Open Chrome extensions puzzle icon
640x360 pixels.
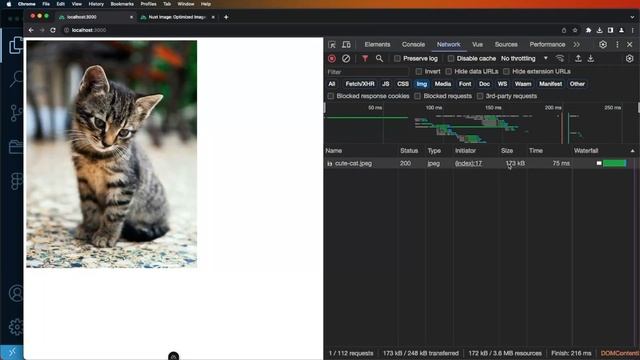coord(588,30)
